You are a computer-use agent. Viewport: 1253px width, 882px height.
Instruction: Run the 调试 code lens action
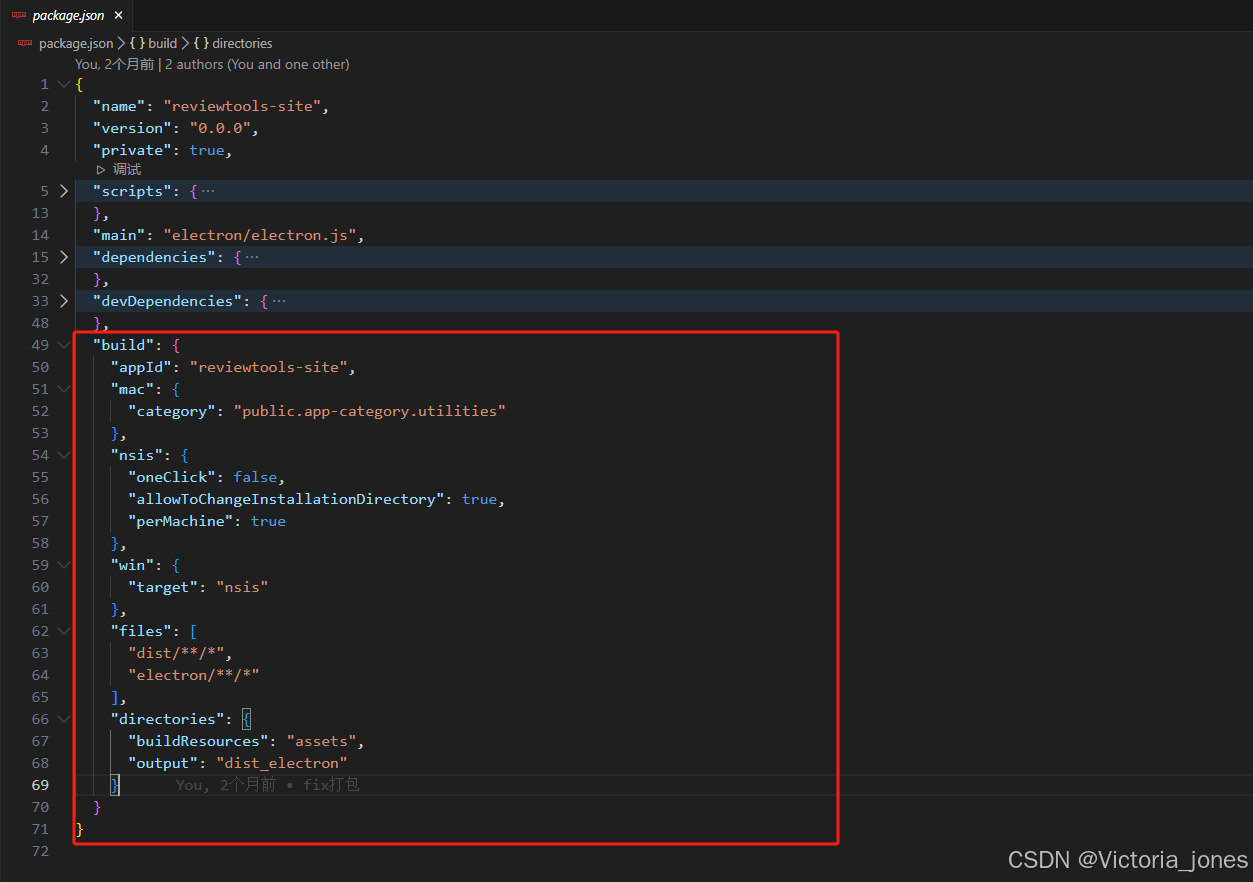[x=126, y=169]
